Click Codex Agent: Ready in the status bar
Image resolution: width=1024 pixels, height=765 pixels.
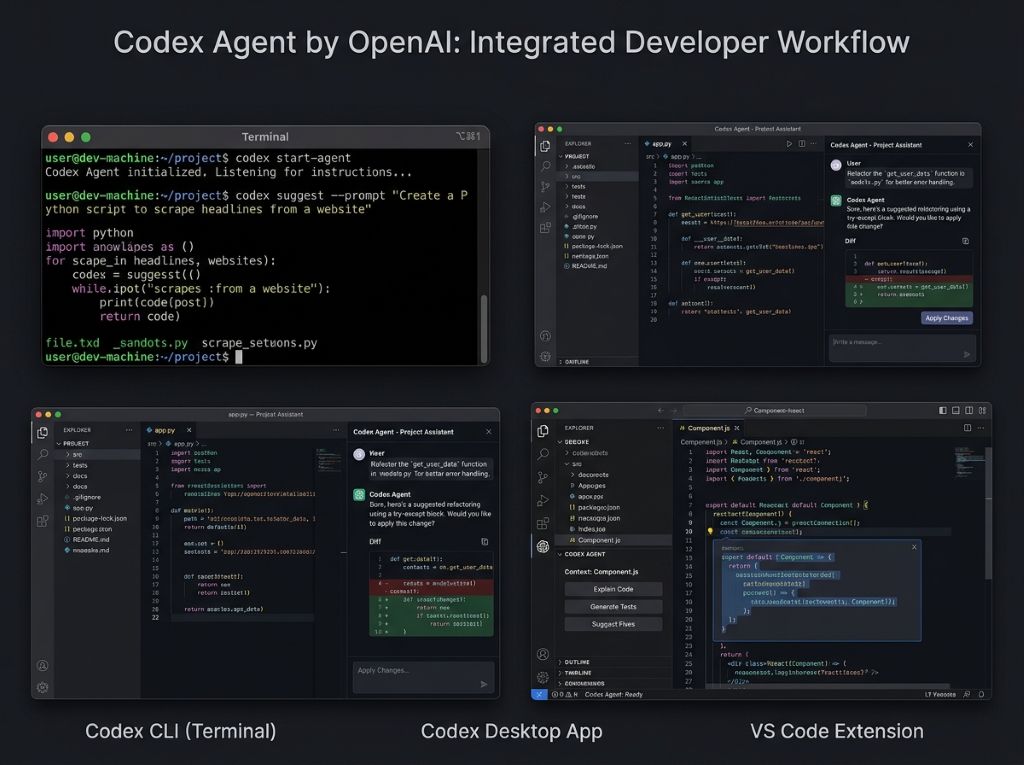(x=613, y=694)
